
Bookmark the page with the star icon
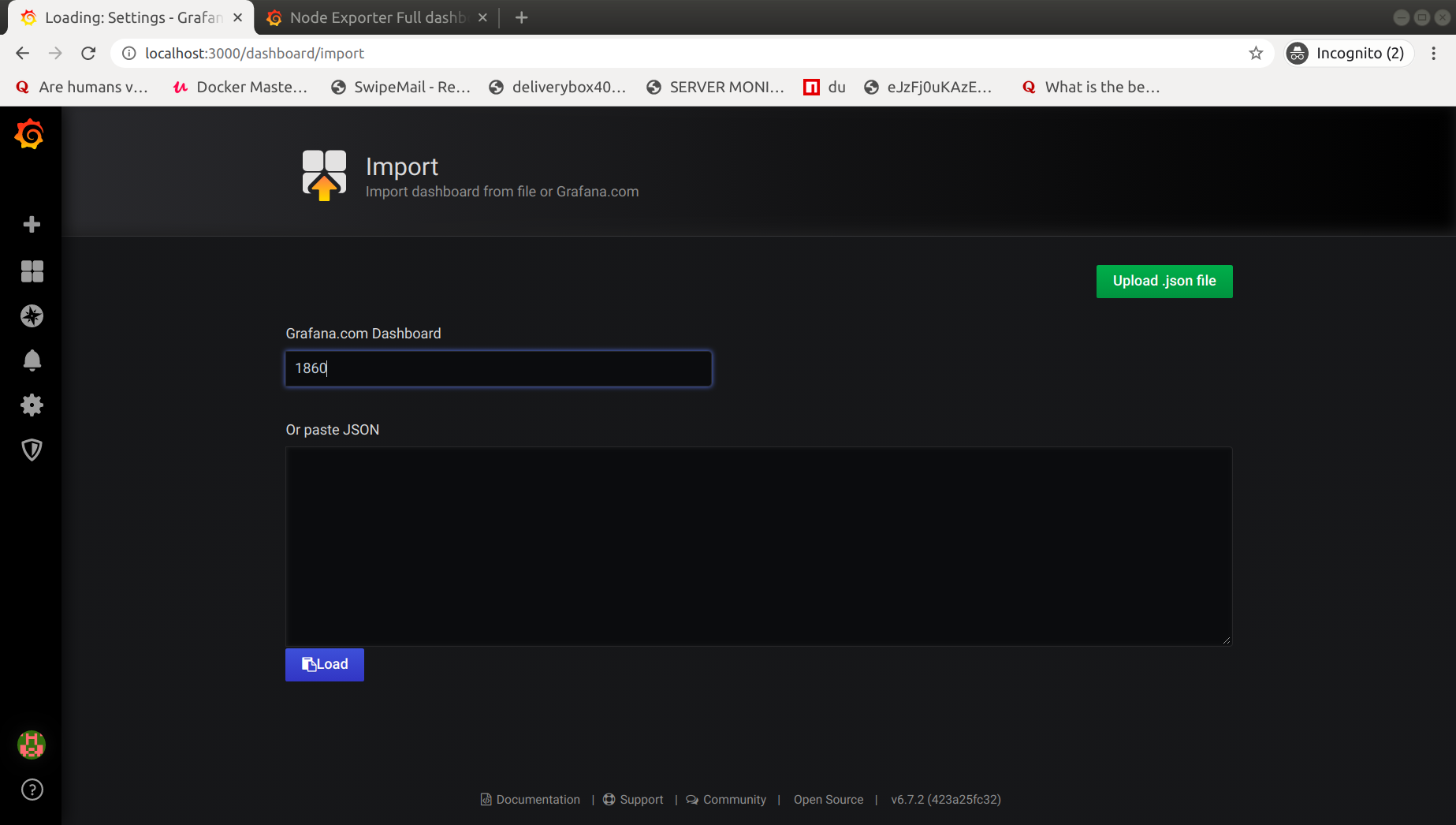tap(1256, 53)
